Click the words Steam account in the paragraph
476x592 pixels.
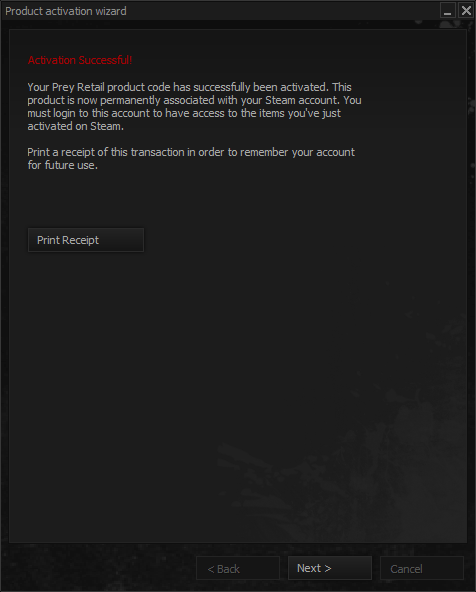(302, 100)
